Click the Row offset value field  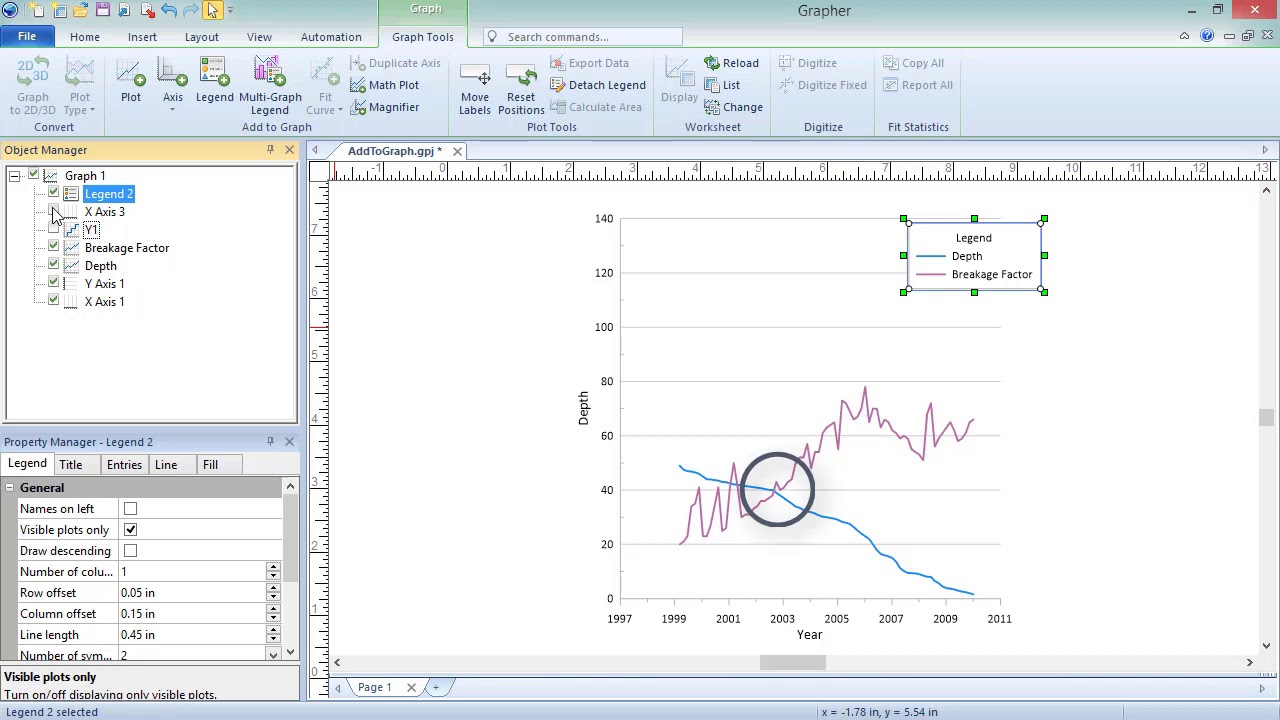click(192, 593)
